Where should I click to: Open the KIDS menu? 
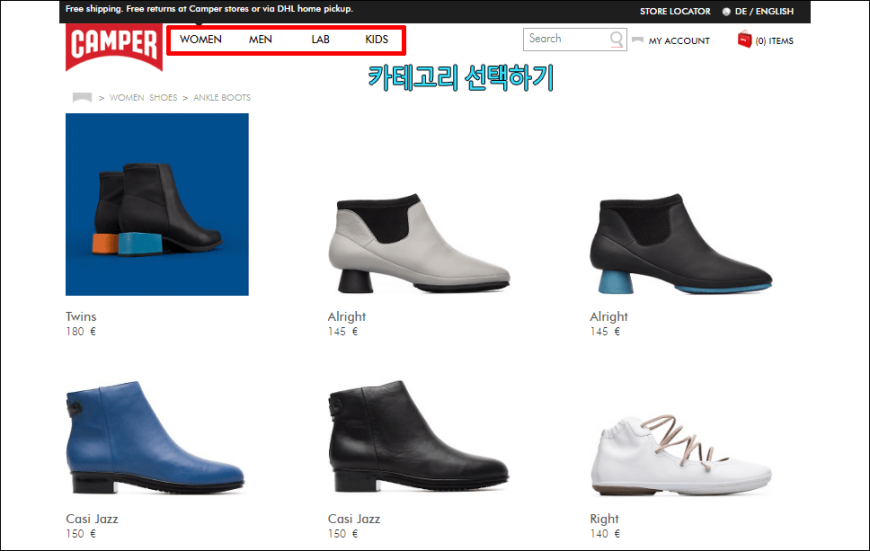pyautogui.click(x=376, y=39)
